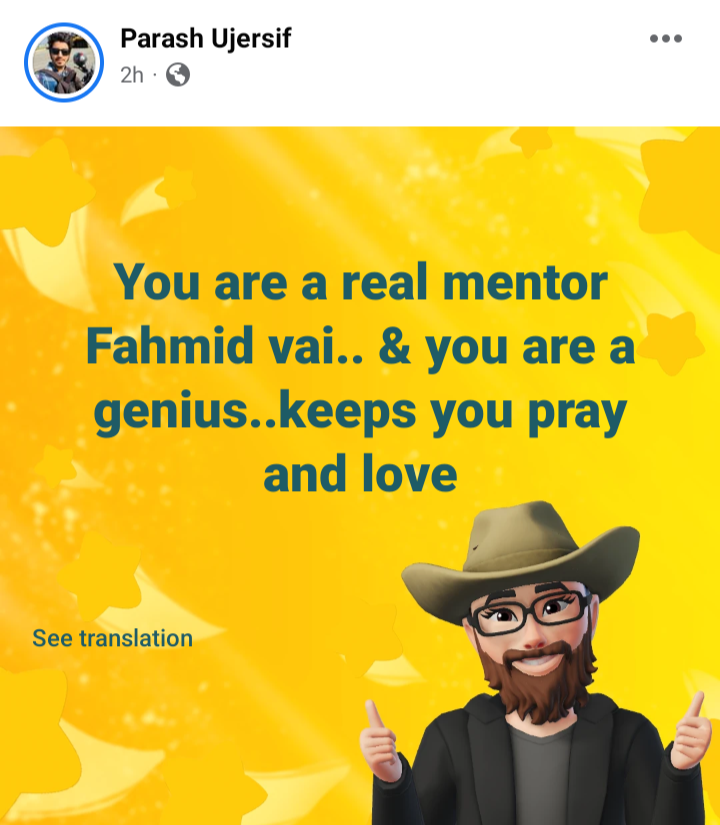Screen dimensions: 720x825
Task: Click the globe public privacy icon
Action: [x=178, y=75]
